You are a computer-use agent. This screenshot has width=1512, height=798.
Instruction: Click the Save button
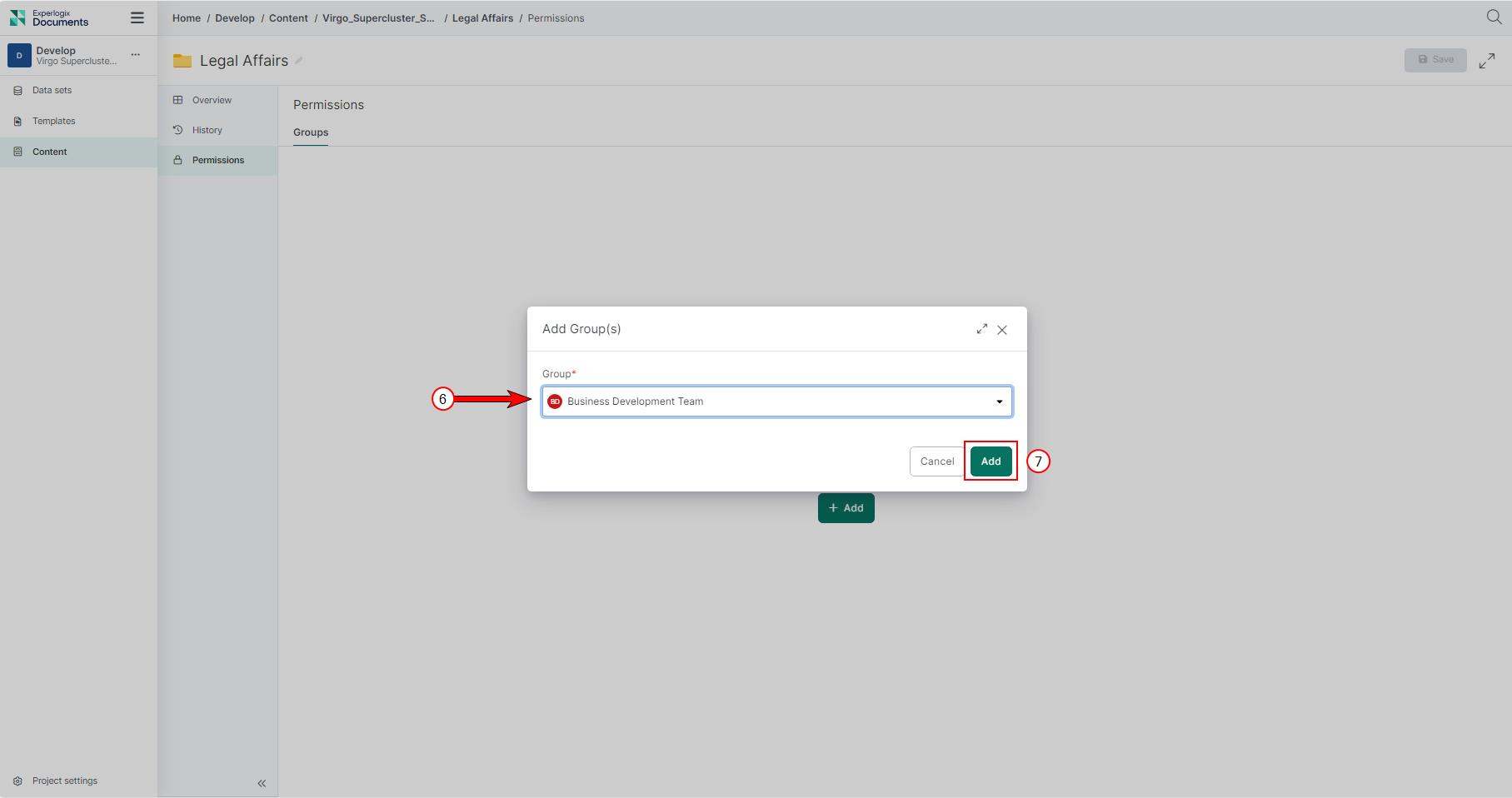(x=1435, y=60)
